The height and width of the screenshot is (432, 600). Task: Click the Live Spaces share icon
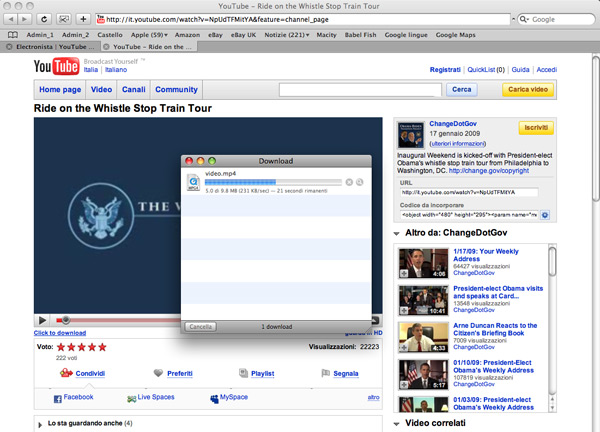tap(131, 399)
